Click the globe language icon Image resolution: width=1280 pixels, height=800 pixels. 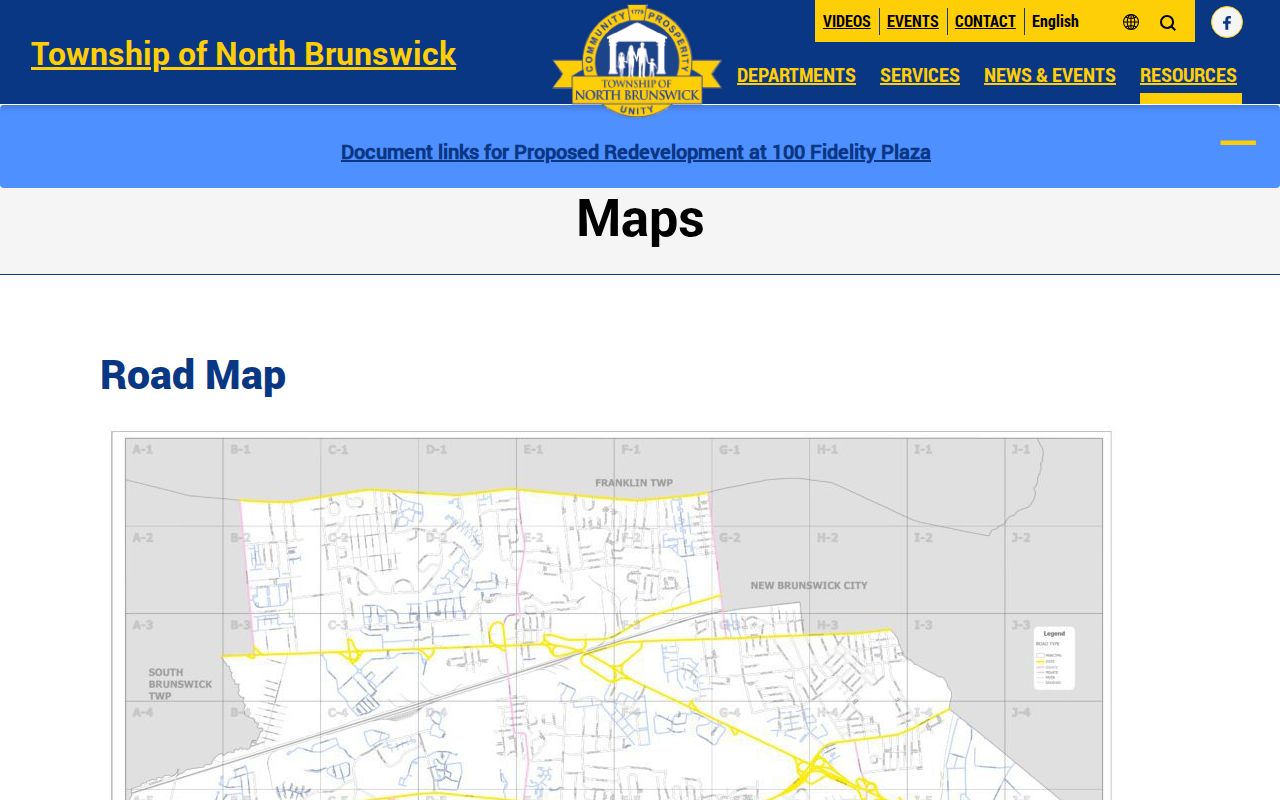(x=1131, y=22)
